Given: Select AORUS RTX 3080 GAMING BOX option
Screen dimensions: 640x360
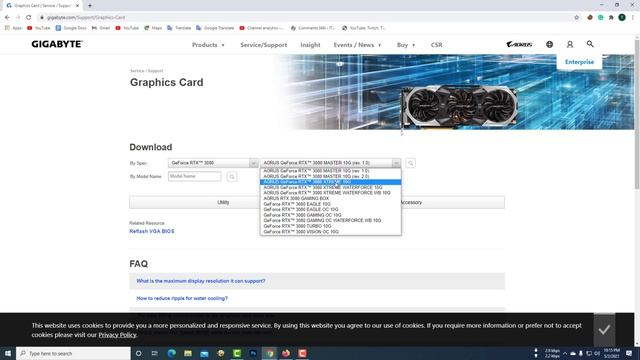Looking at the screenshot, I should tap(331, 198).
